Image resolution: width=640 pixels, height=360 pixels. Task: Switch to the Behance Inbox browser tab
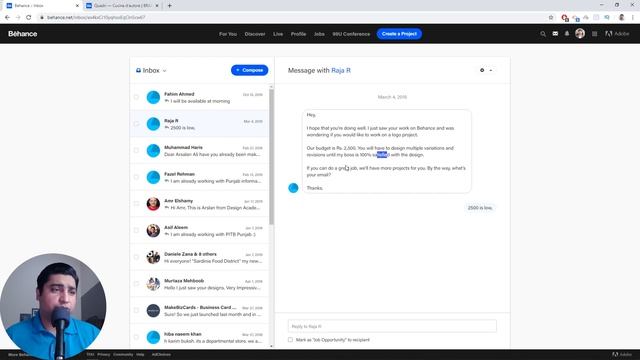(41, 6)
